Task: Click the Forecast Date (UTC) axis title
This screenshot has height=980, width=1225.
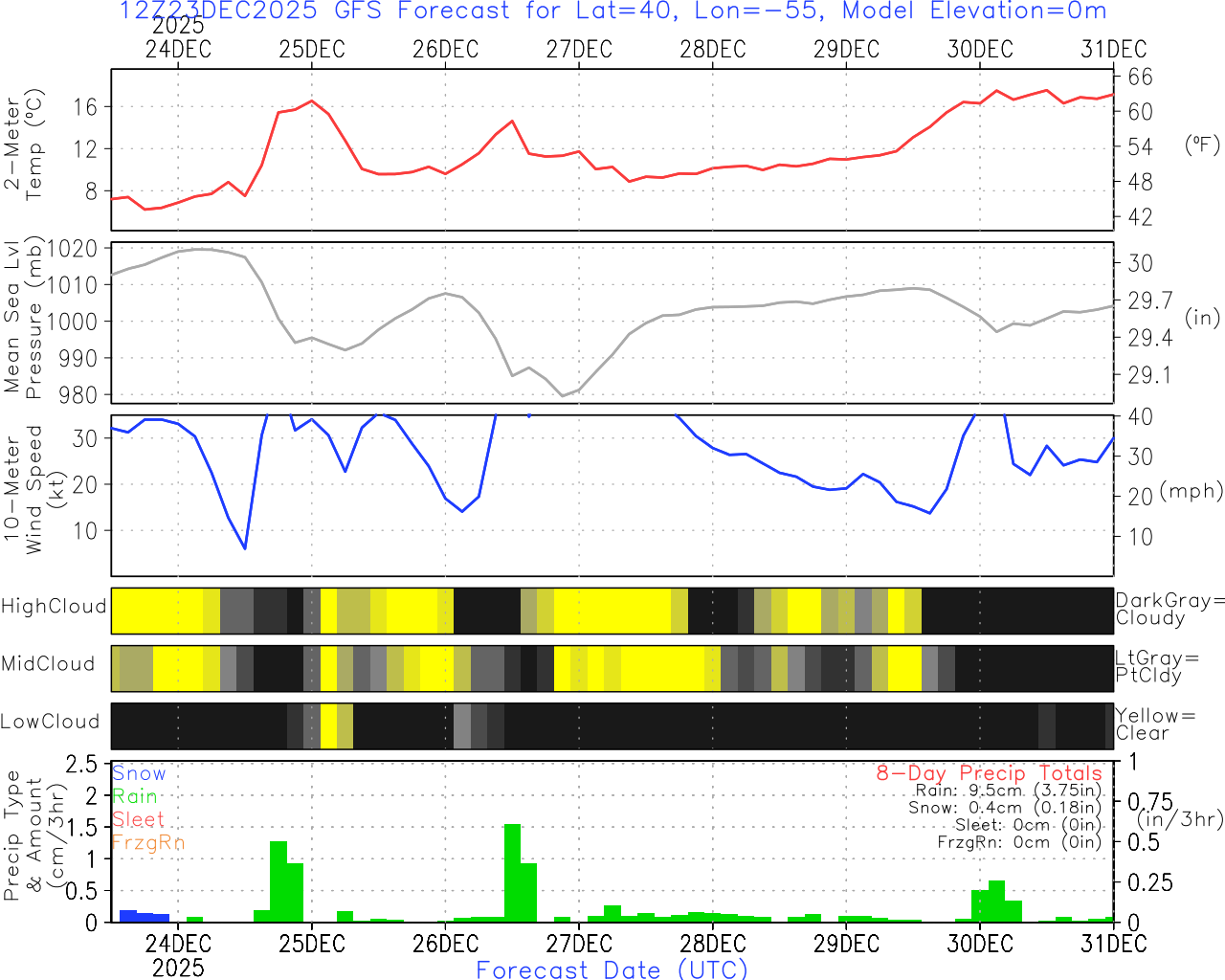Action: [x=612, y=969]
